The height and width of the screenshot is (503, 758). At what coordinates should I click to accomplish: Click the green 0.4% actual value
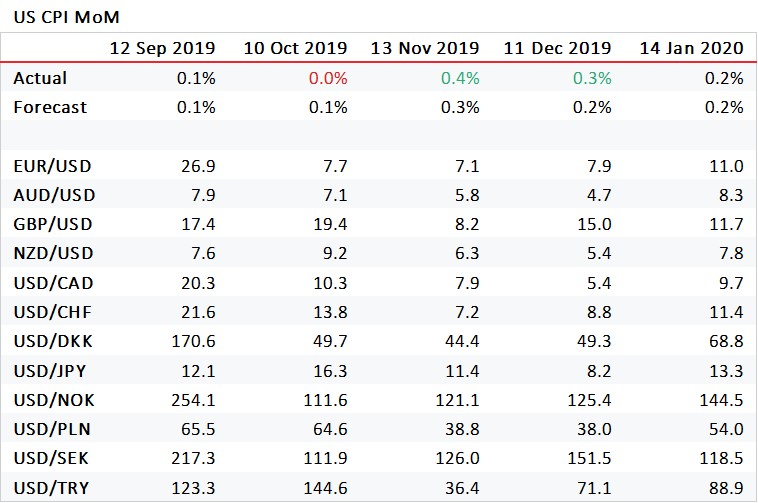[460, 78]
